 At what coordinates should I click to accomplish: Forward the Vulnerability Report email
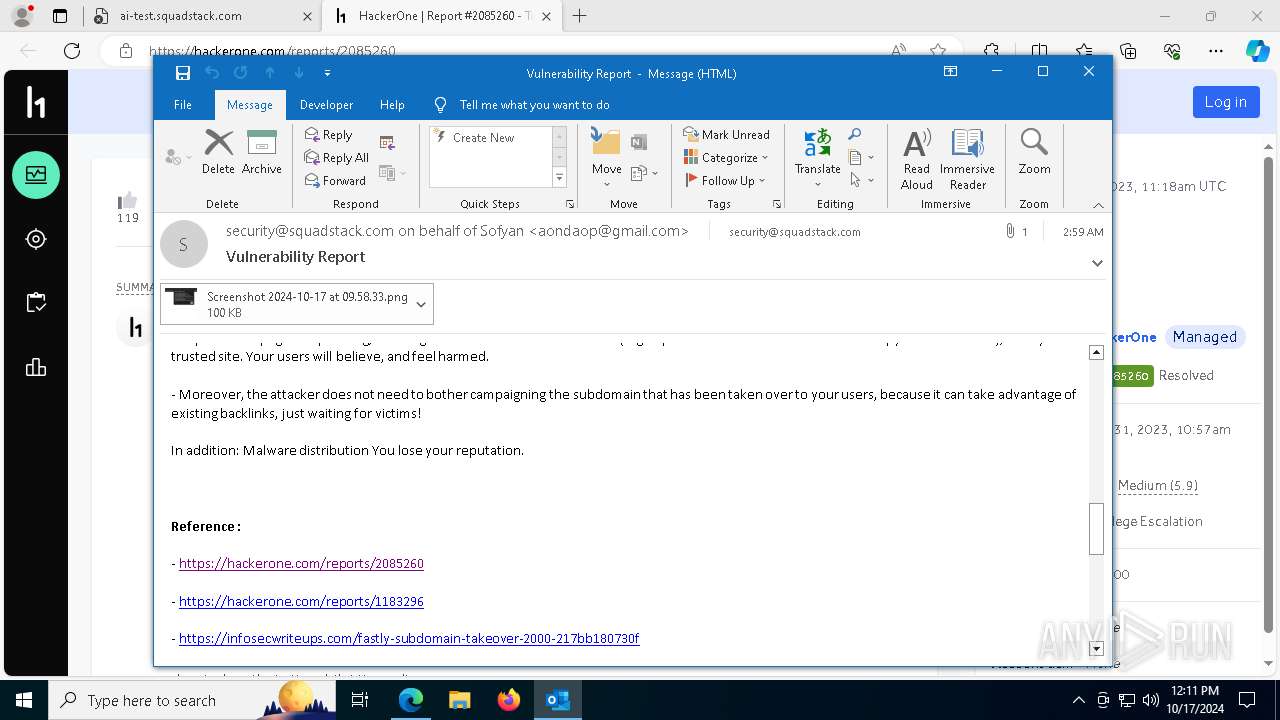335,181
